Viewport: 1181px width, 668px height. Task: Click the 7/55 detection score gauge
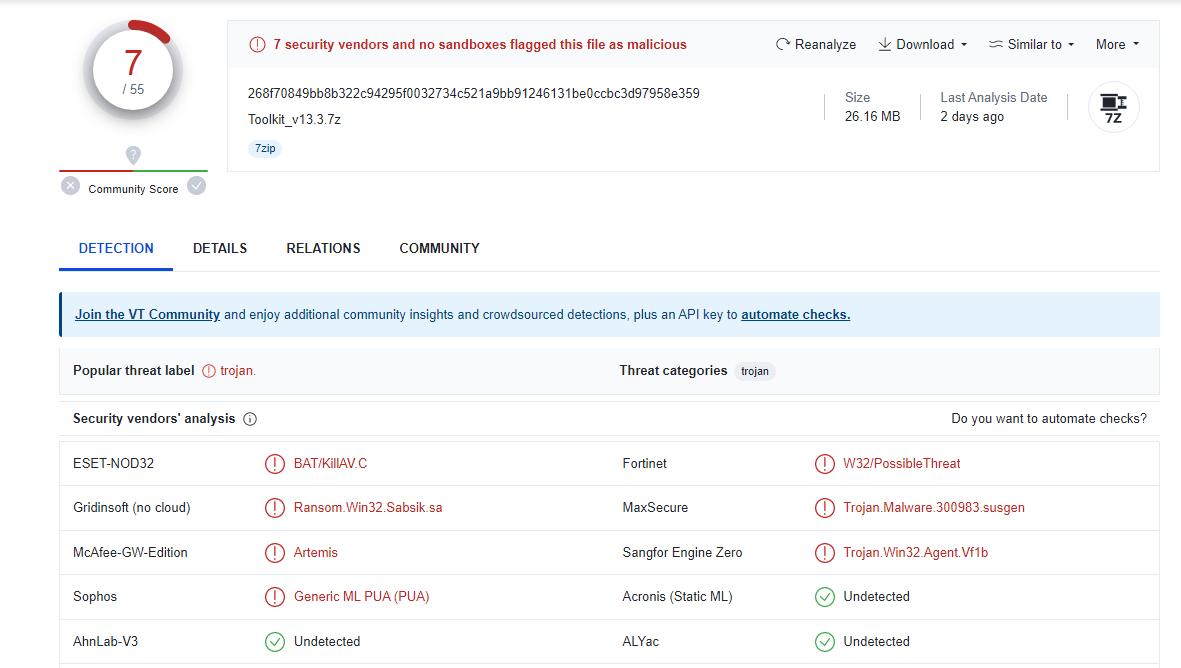click(133, 70)
